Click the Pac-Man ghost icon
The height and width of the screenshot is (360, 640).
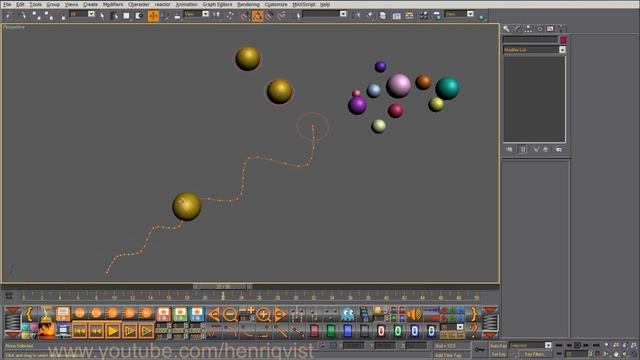[348, 314]
